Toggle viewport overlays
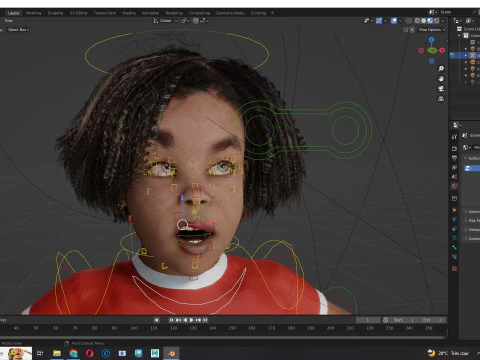480x360 pixels. click(394, 21)
